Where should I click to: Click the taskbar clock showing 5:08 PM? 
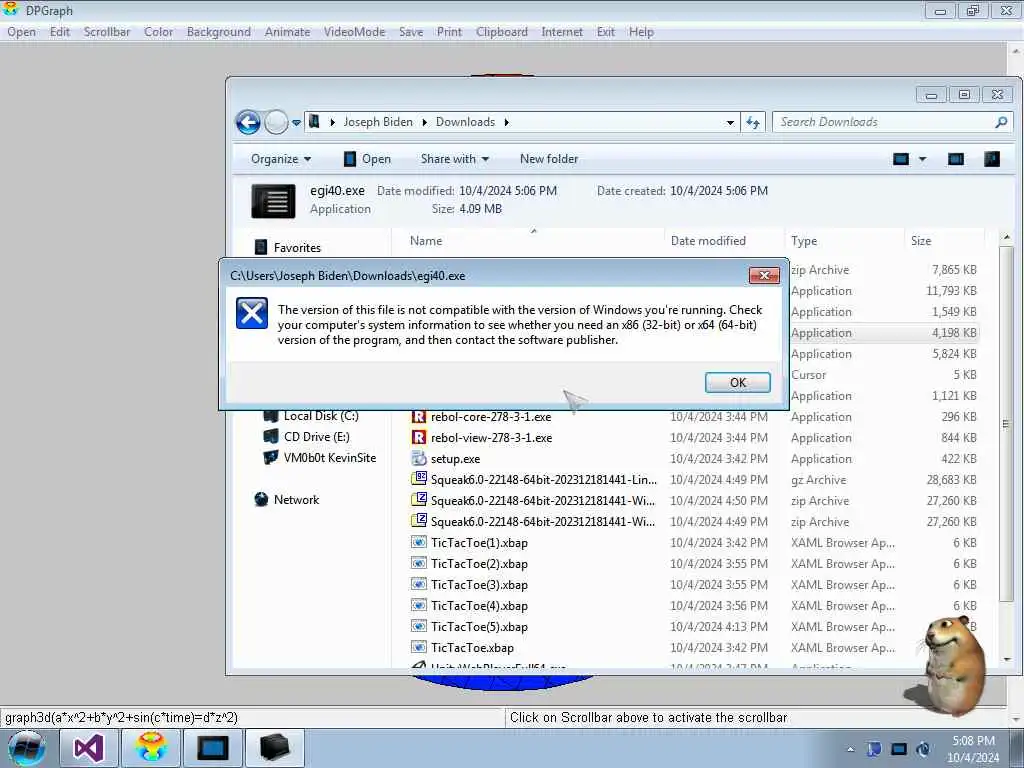(x=973, y=749)
